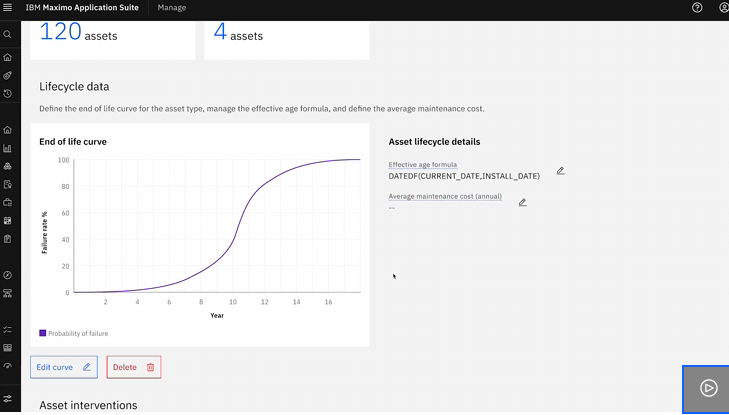Edit the average maintenance cost pencil icon
This screenshot has height=415, width=729.
523,202
